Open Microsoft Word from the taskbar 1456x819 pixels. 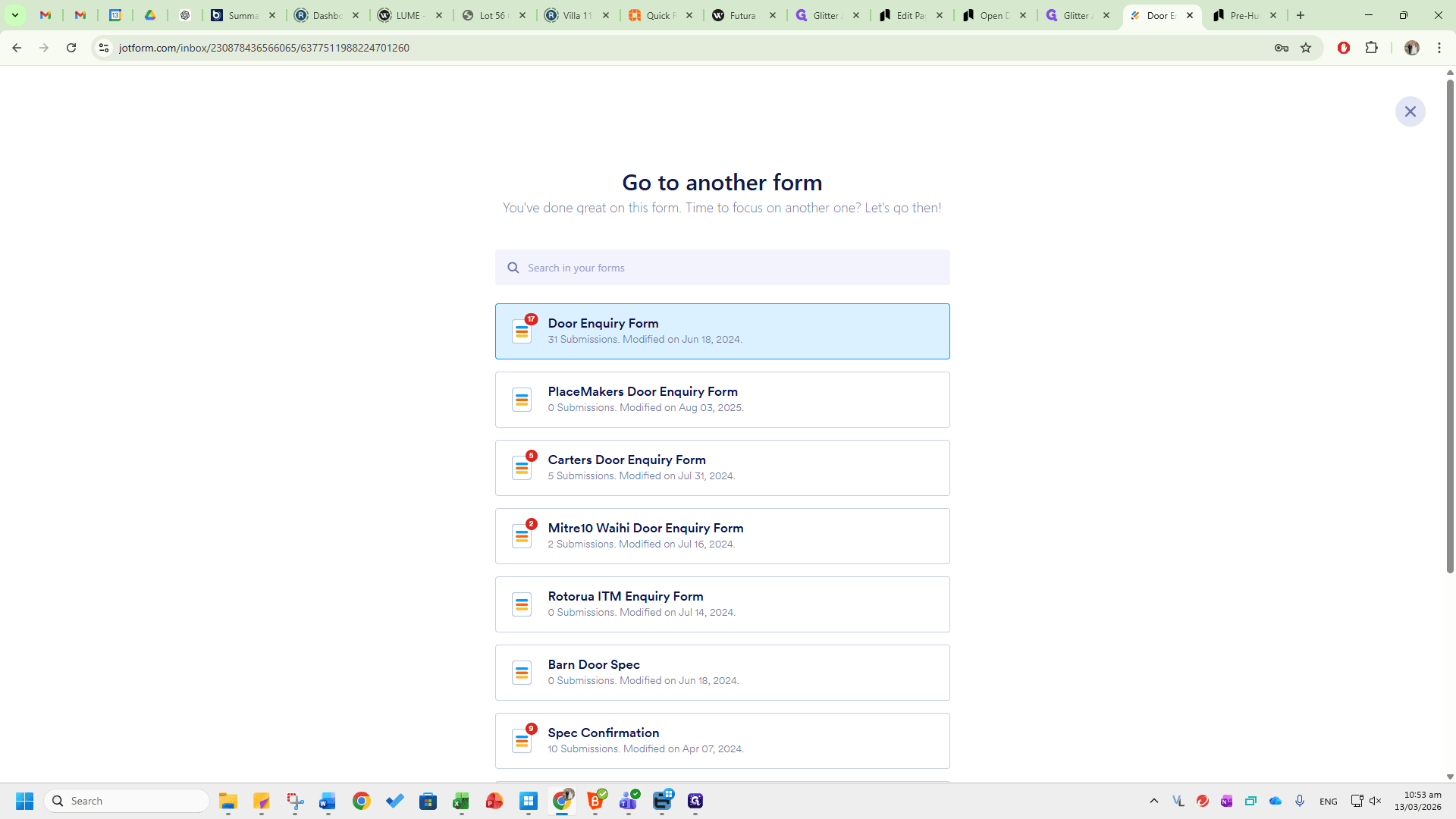[x=328, y=801]
